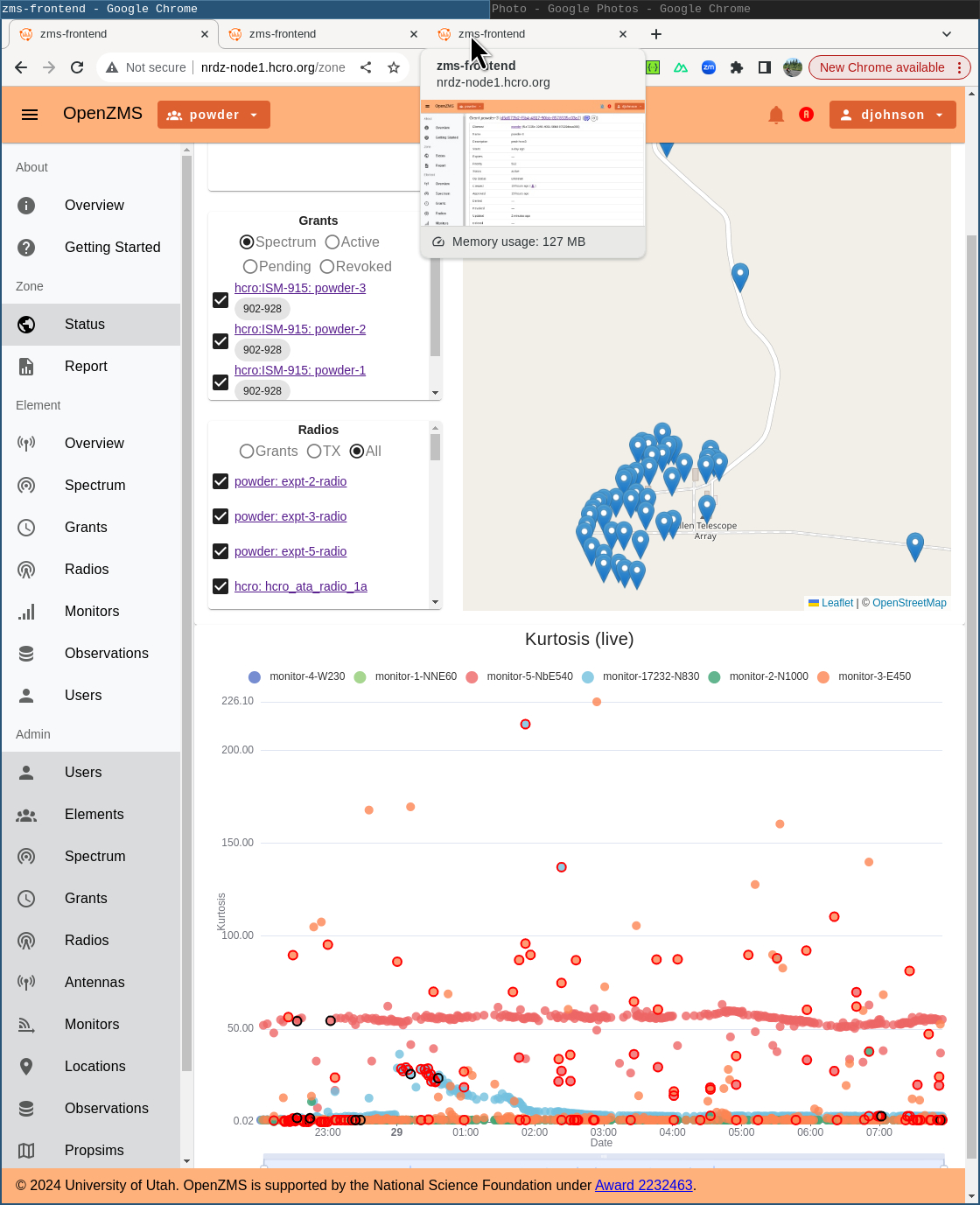The image size is (980, 1205).
Task: Uncheck hcro_ata_radio_1a checkbox
Action: tap(220, 586)
